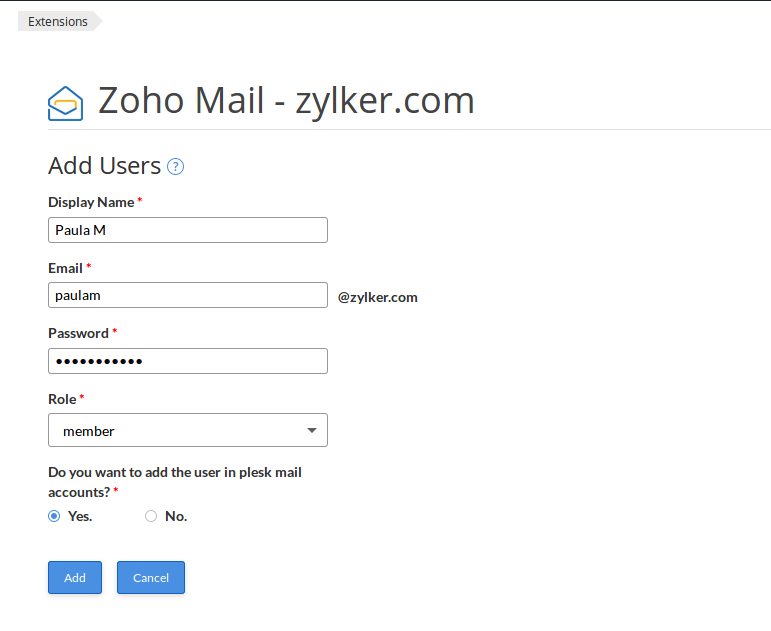
Task: Click the Zoho Mail envelope logo icon
Action: [x=66, y=103]
